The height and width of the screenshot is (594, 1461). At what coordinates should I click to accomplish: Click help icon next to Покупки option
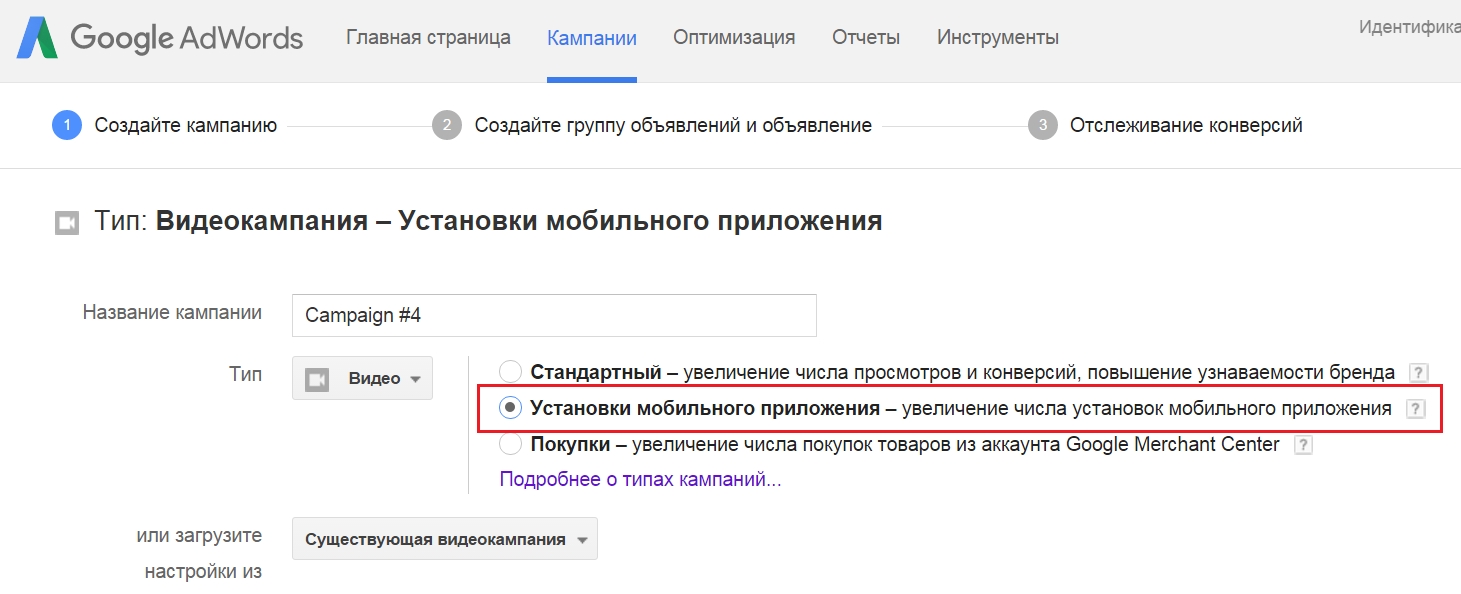1303,445
